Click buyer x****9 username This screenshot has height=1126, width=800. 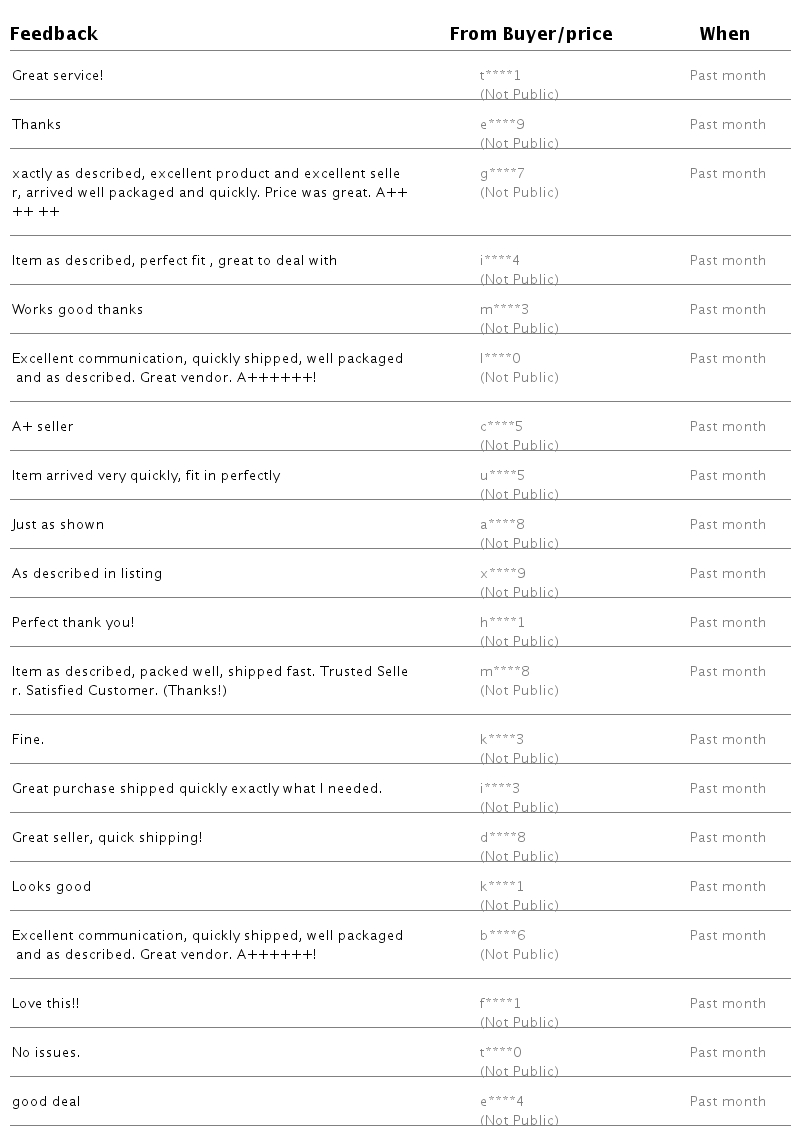pos(503,573)
